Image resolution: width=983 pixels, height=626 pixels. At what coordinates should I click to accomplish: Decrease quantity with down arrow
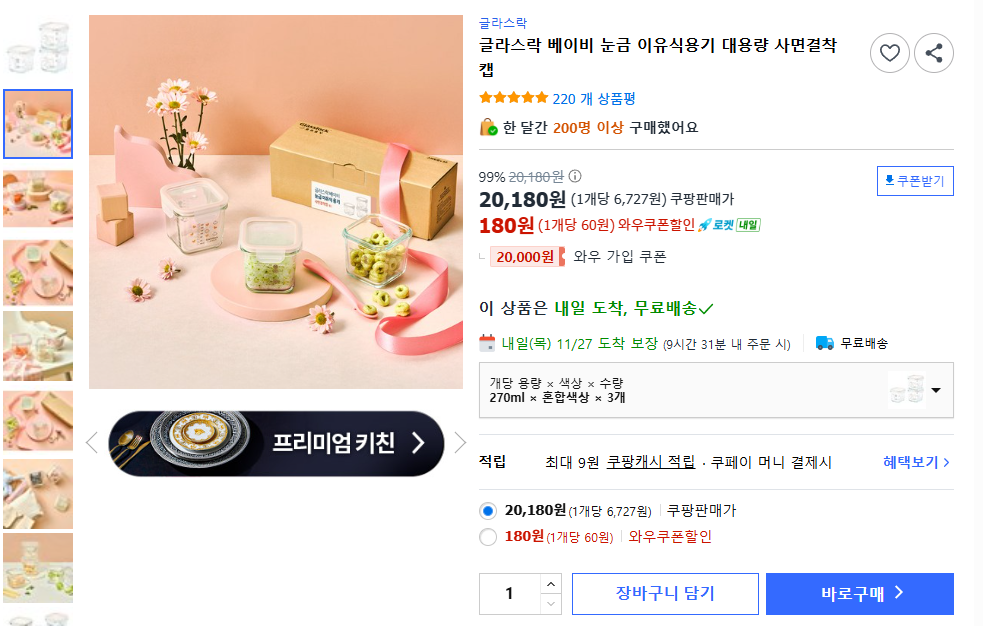tap(551, 603)
